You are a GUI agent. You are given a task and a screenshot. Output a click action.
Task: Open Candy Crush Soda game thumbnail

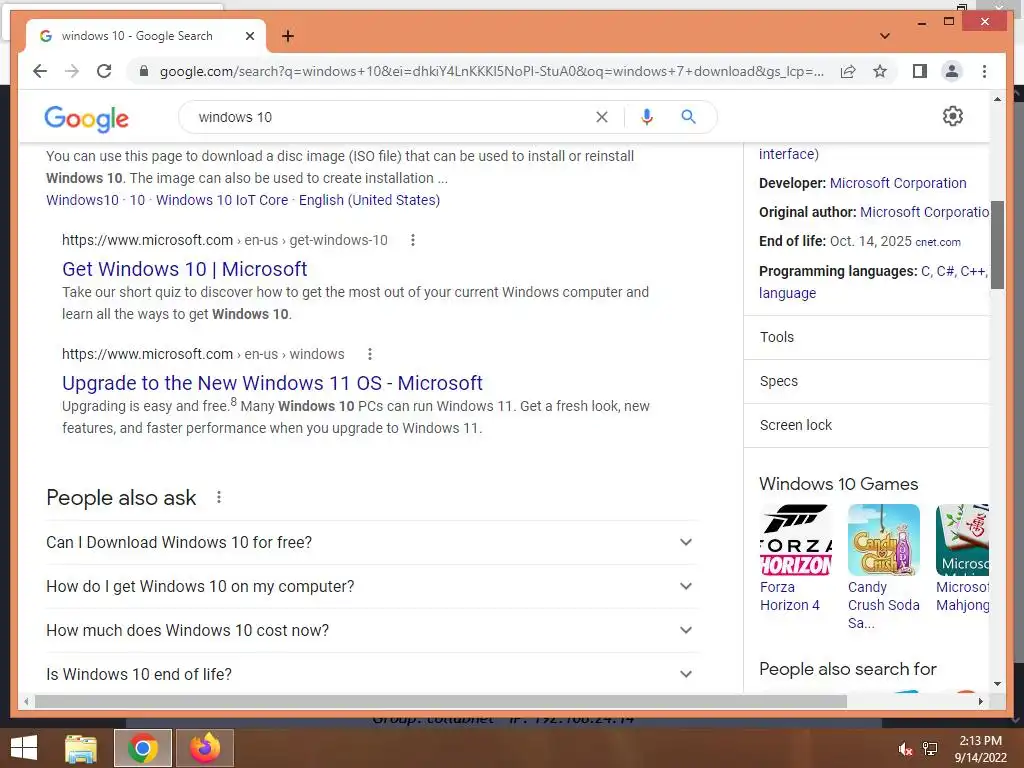tap(884, 540)
